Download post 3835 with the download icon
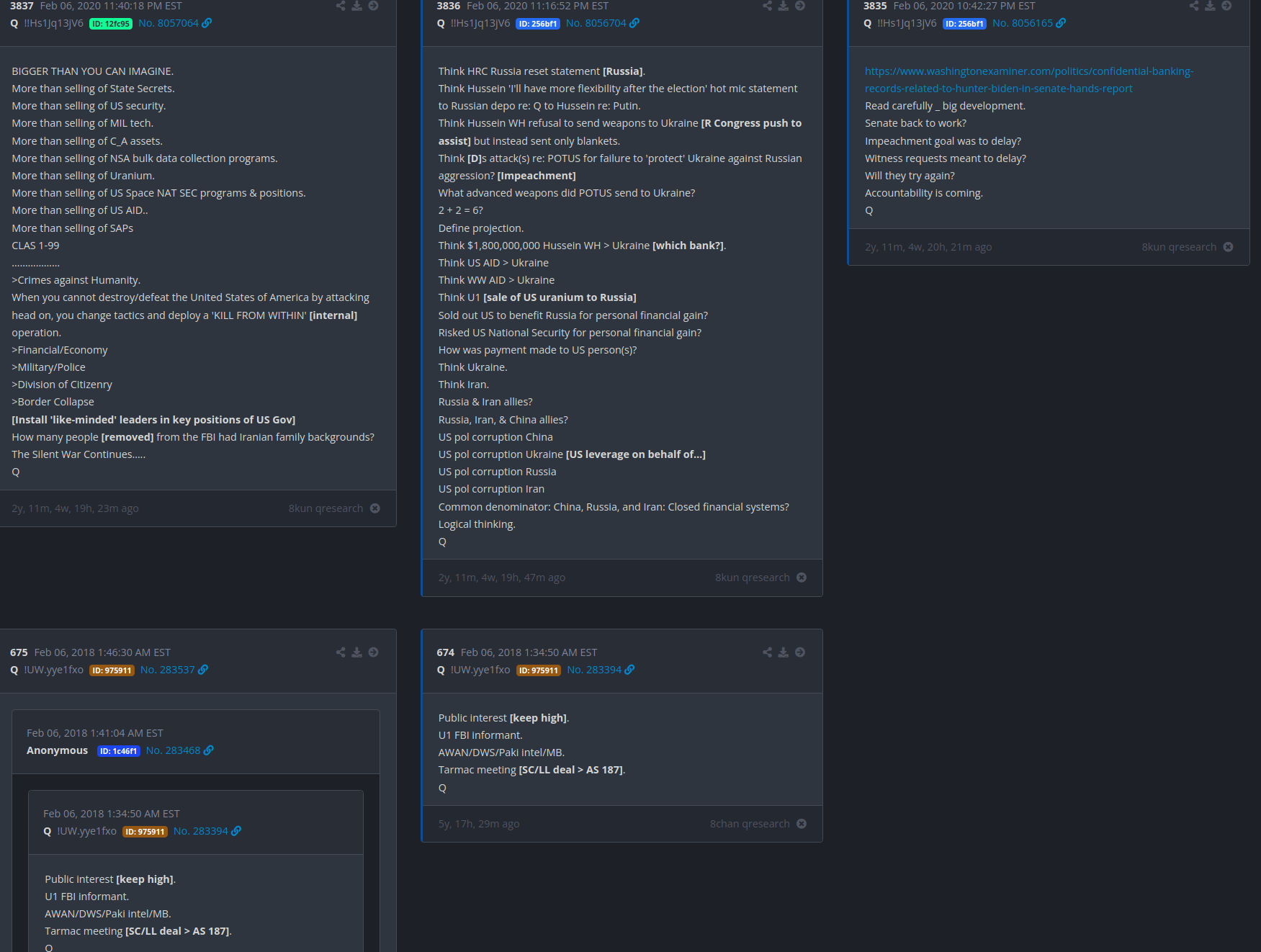Image resolution: width=1261 pixels, height=952 pixels. click(1210, 6)
